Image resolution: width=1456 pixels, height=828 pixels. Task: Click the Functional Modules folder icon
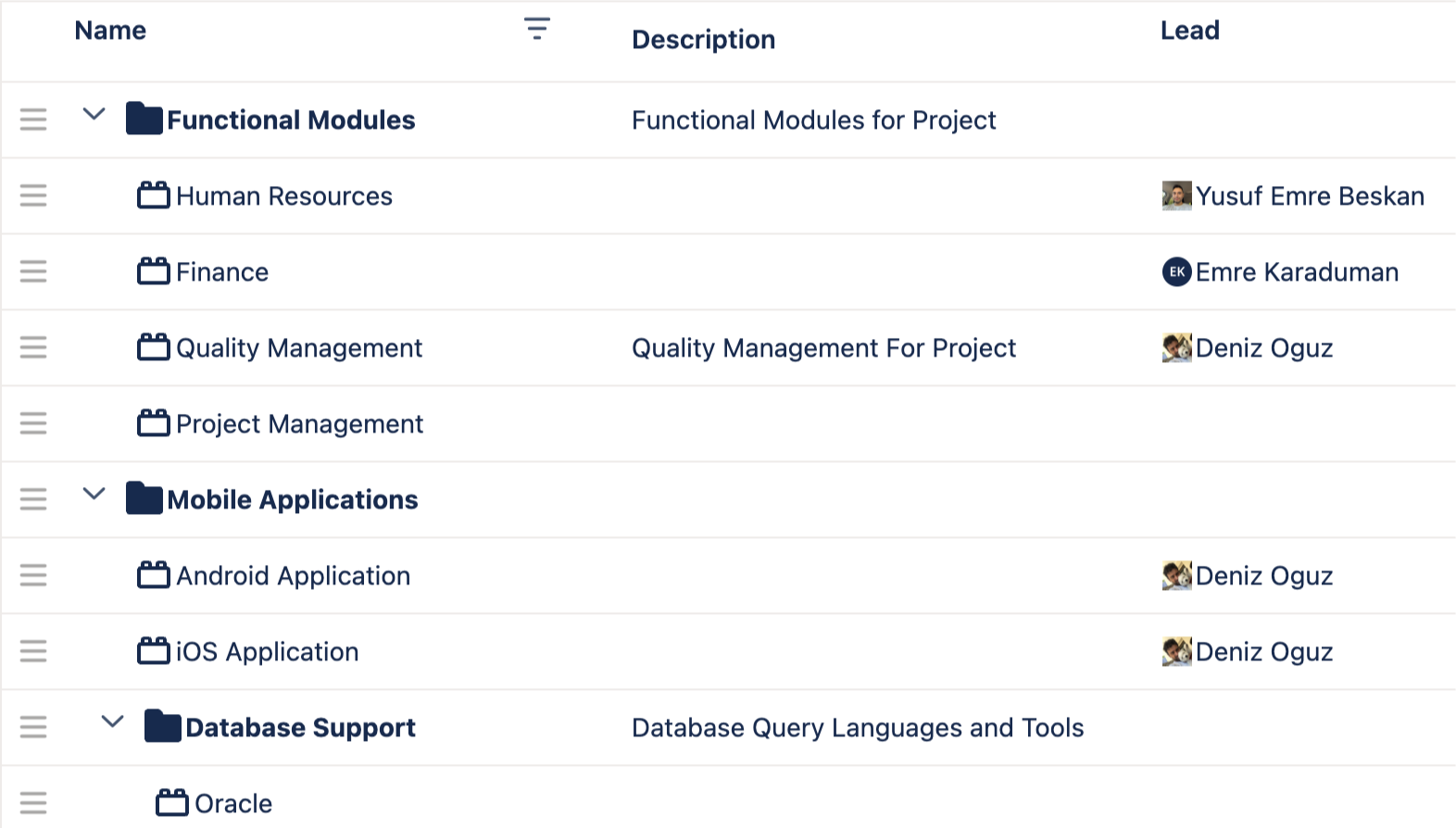144,119
